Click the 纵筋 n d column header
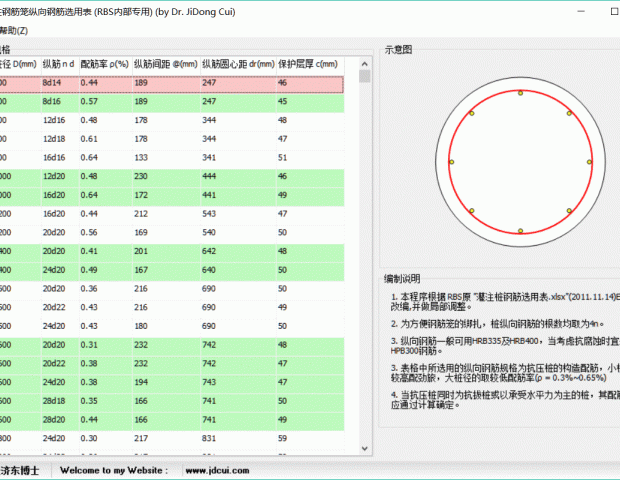This screenshot has width=620, height=480. tap(58, 63)
